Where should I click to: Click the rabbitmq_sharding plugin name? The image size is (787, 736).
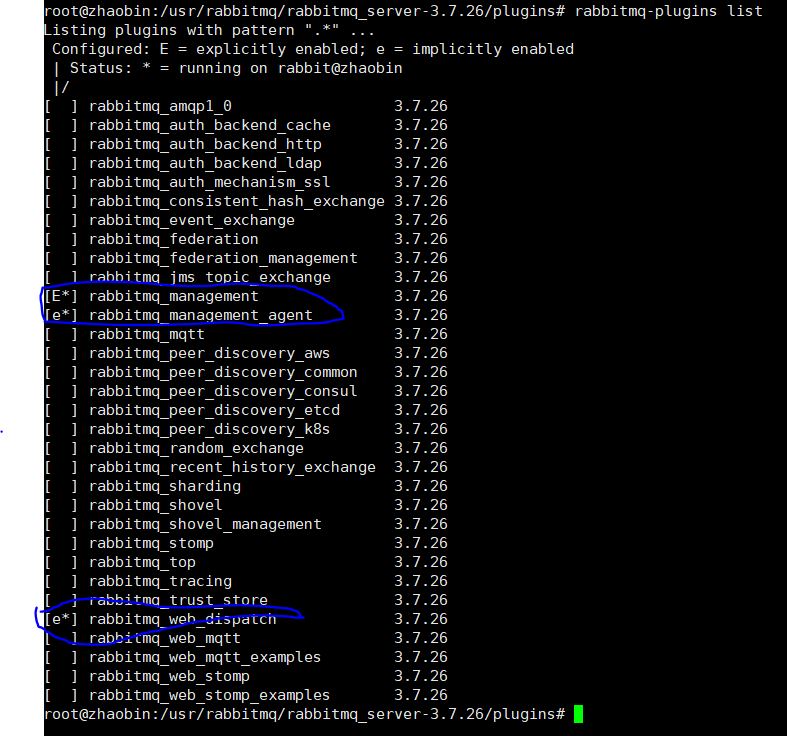[x=165, y=486]
